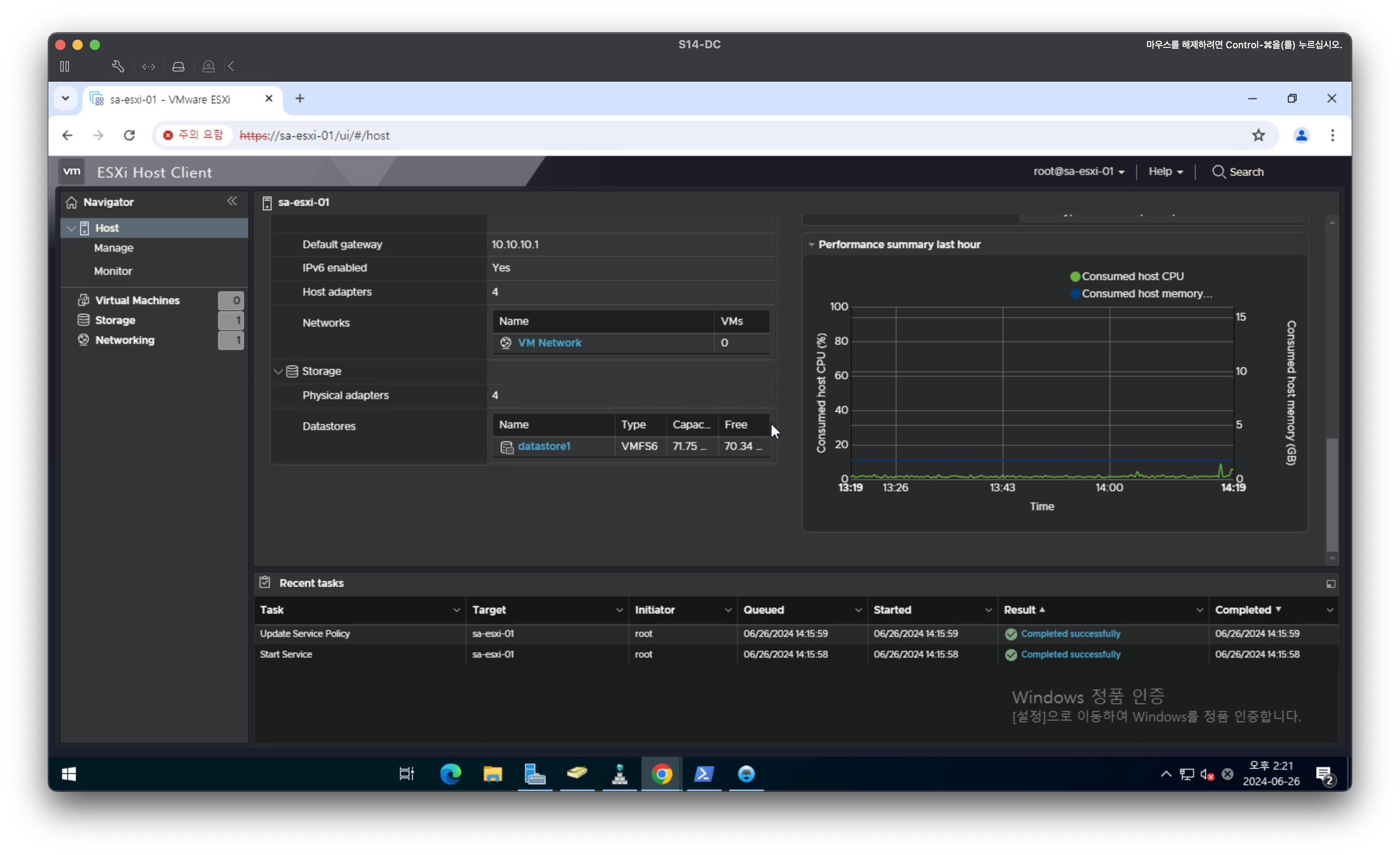1400x855 pixels.
Task: Click the vm logo icon
Action: (x=72, y=172)
